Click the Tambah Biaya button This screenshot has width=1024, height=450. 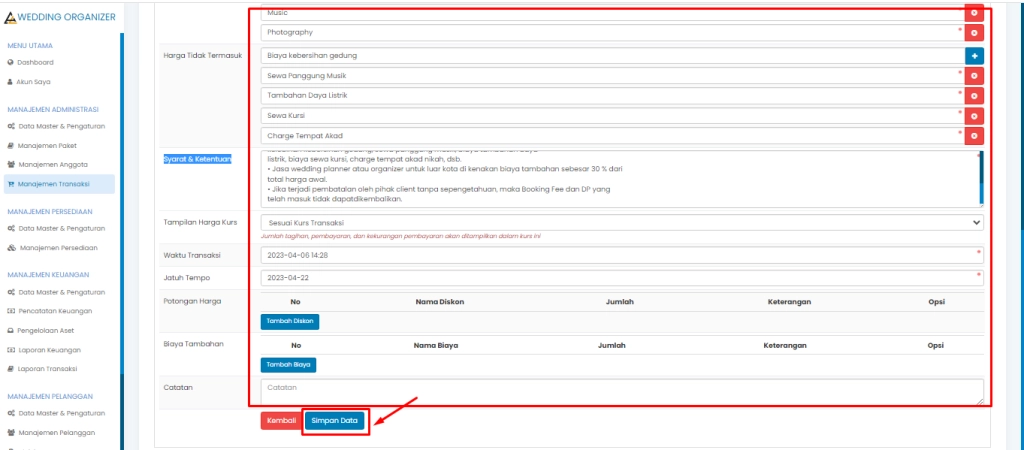[288, 365]
